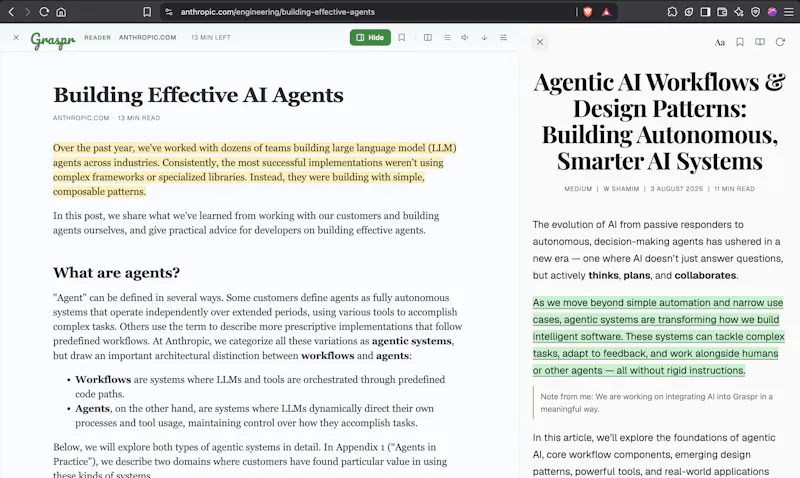
Task: Click the green Hide button
Action: (x=370, y=37)
